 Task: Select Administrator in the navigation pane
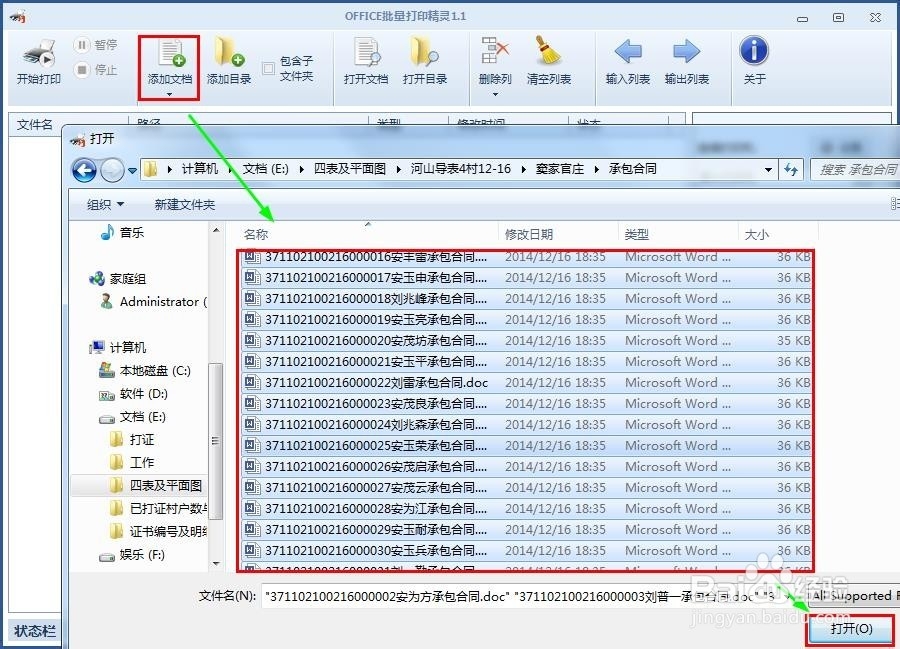pos(153,302)
